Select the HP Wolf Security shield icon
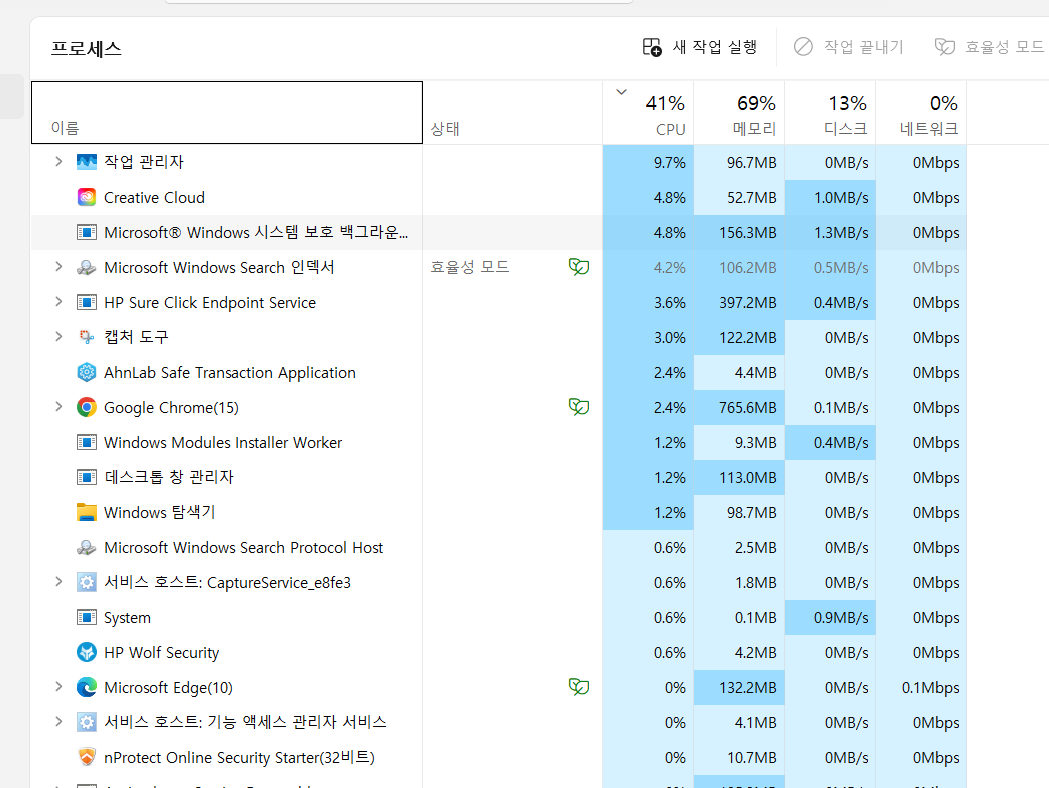Viewport: 1049px width, 788px height. pyautogui.click(x=86, y=652)
